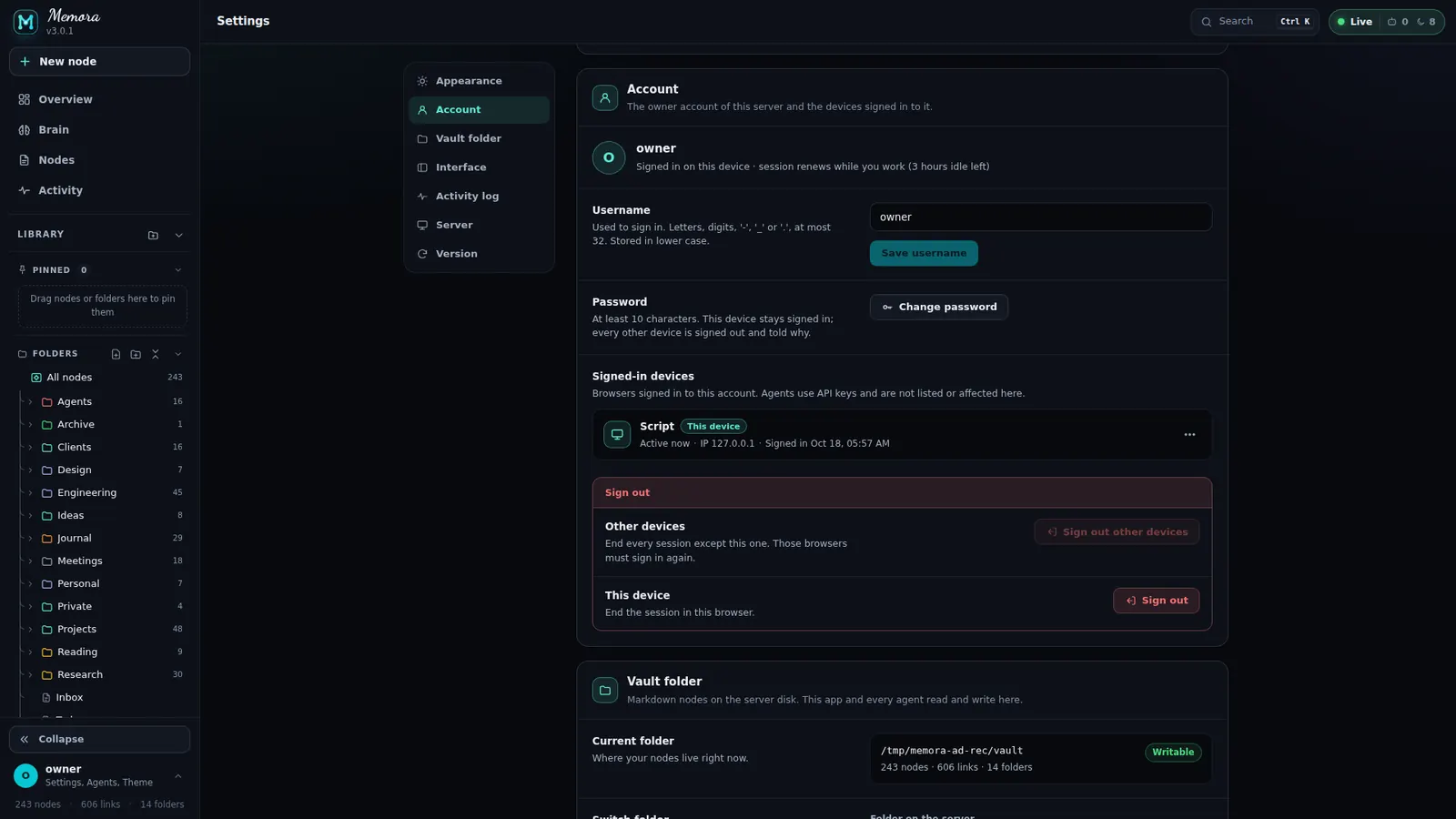Click Save username button
The height and width of the screenshot is (819, 1456).
pos(924,253)
